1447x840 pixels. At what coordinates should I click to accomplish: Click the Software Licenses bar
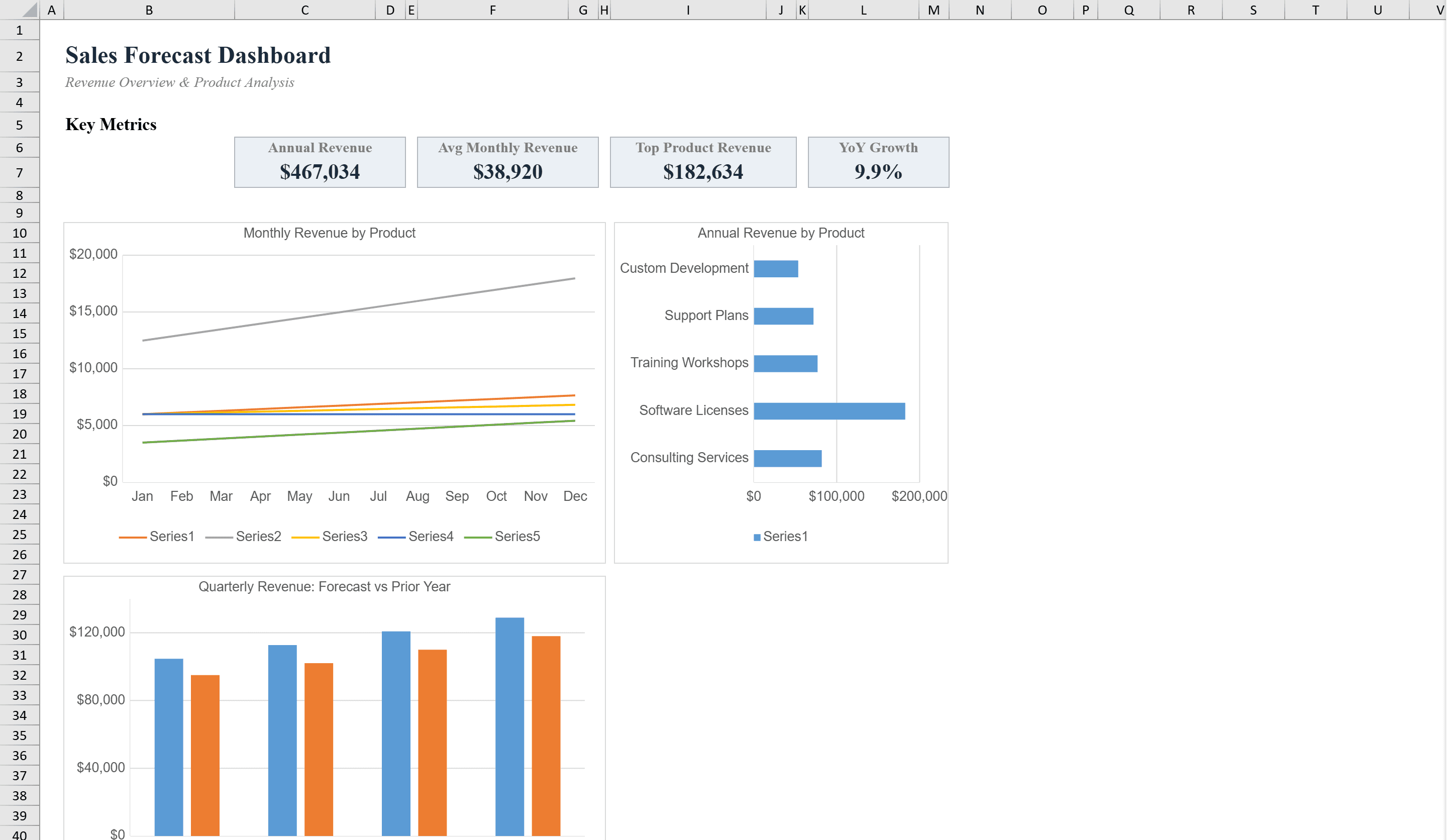click(x=829, y=410)
